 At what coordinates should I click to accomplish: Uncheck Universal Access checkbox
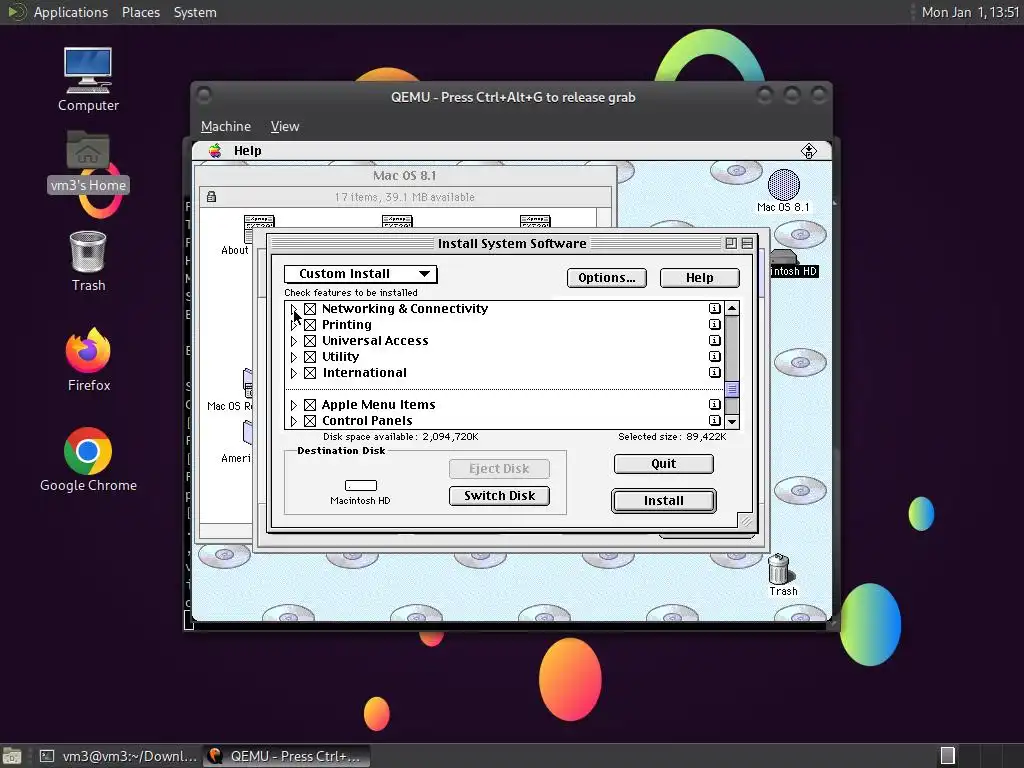310,341
